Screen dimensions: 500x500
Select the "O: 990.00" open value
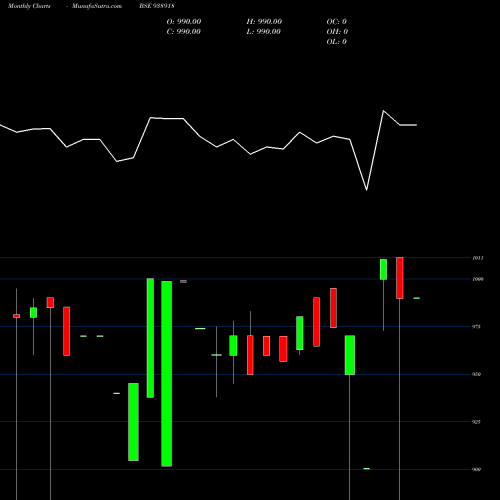[x=184, y=22]
